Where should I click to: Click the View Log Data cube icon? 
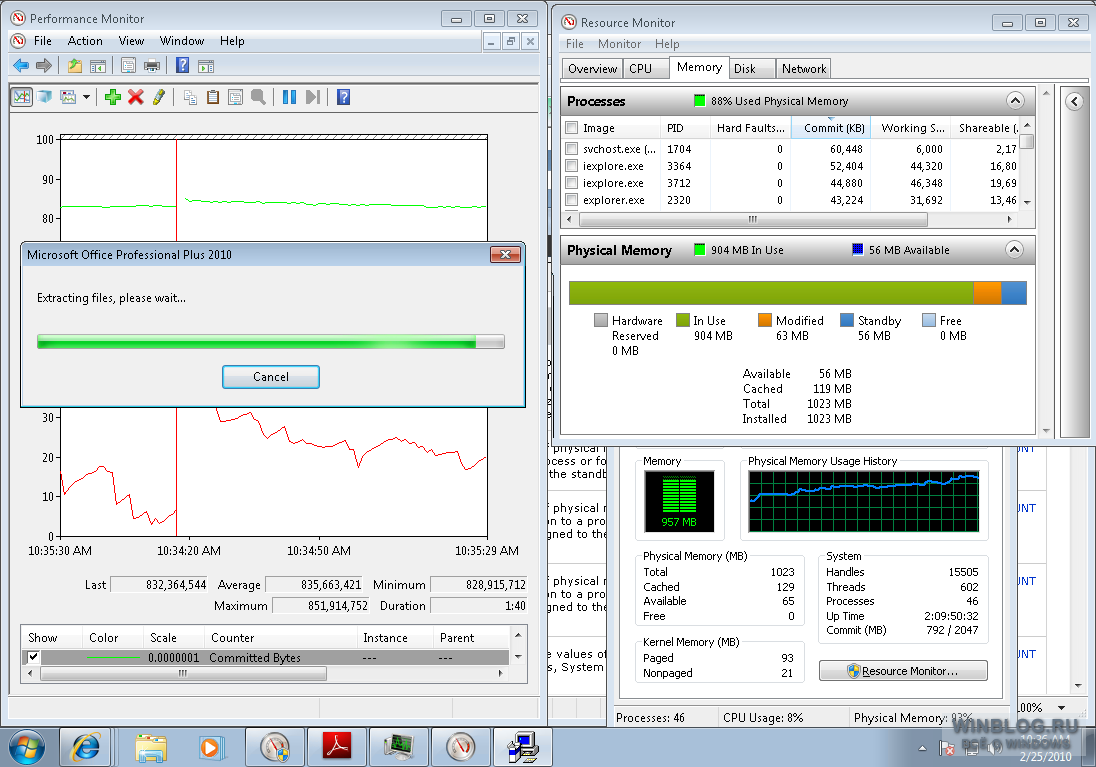pyautogui.click(x=45, y=96)
